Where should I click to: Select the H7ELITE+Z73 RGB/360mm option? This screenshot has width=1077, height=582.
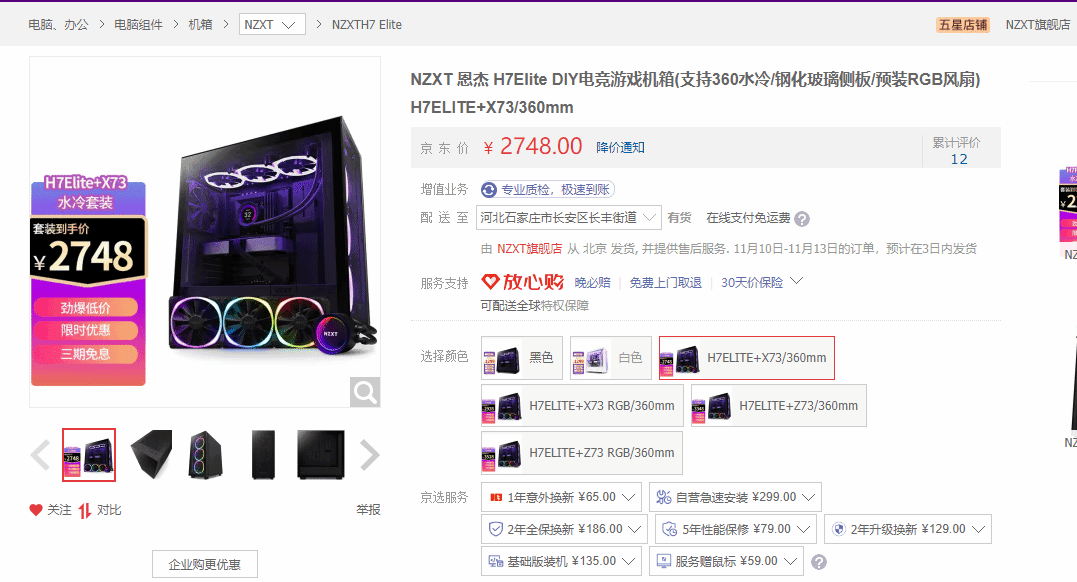[x=582, y=453]
